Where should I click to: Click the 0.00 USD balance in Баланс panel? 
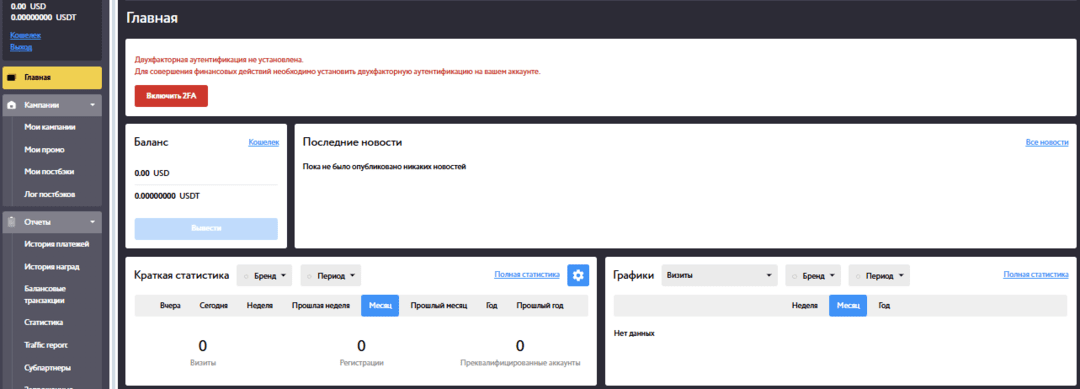[152, 173]
